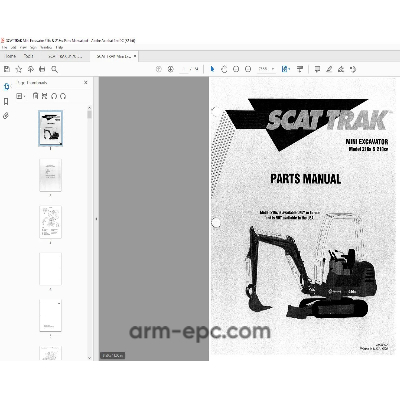Open the File menu
Viewport: 400px width, 400px height.
tap(4, 48)
